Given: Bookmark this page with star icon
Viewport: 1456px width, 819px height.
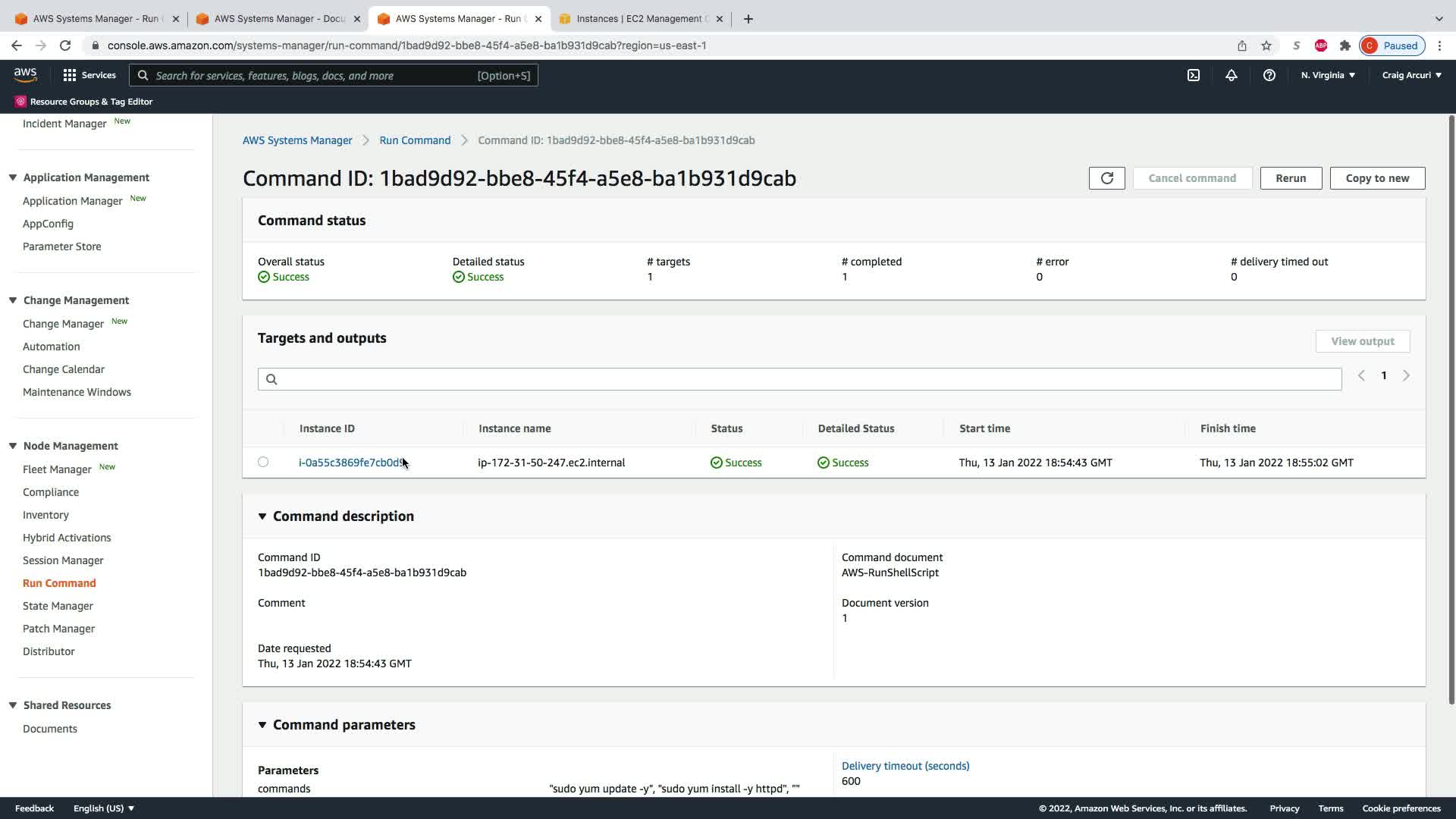Looking at the screenshot, I should tap(1266, 45).
